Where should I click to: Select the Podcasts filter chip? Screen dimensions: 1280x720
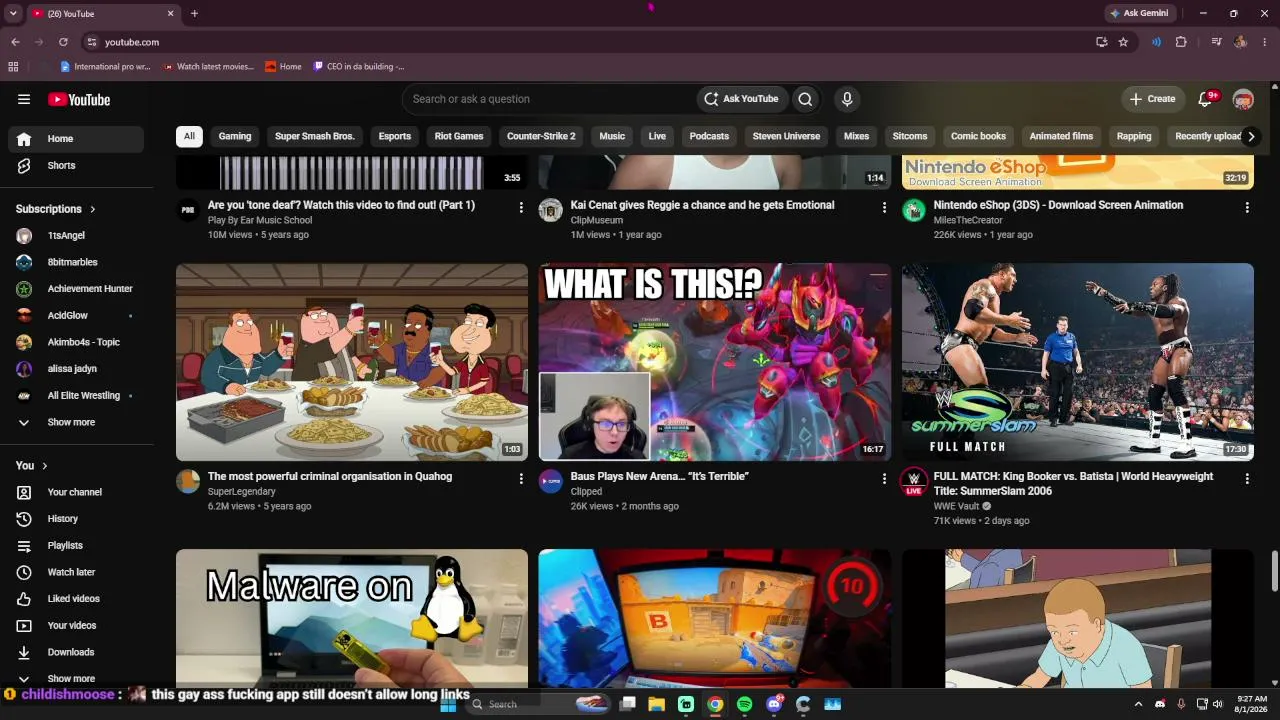(709, 136)
